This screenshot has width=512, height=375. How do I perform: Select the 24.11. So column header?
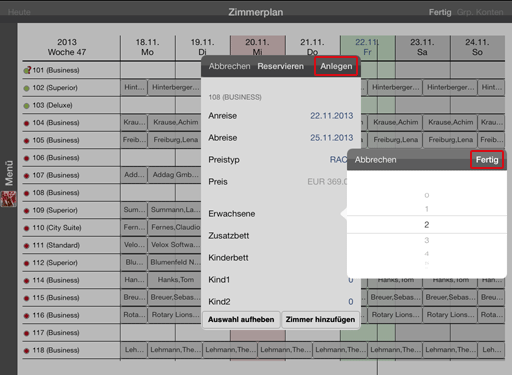477,47
